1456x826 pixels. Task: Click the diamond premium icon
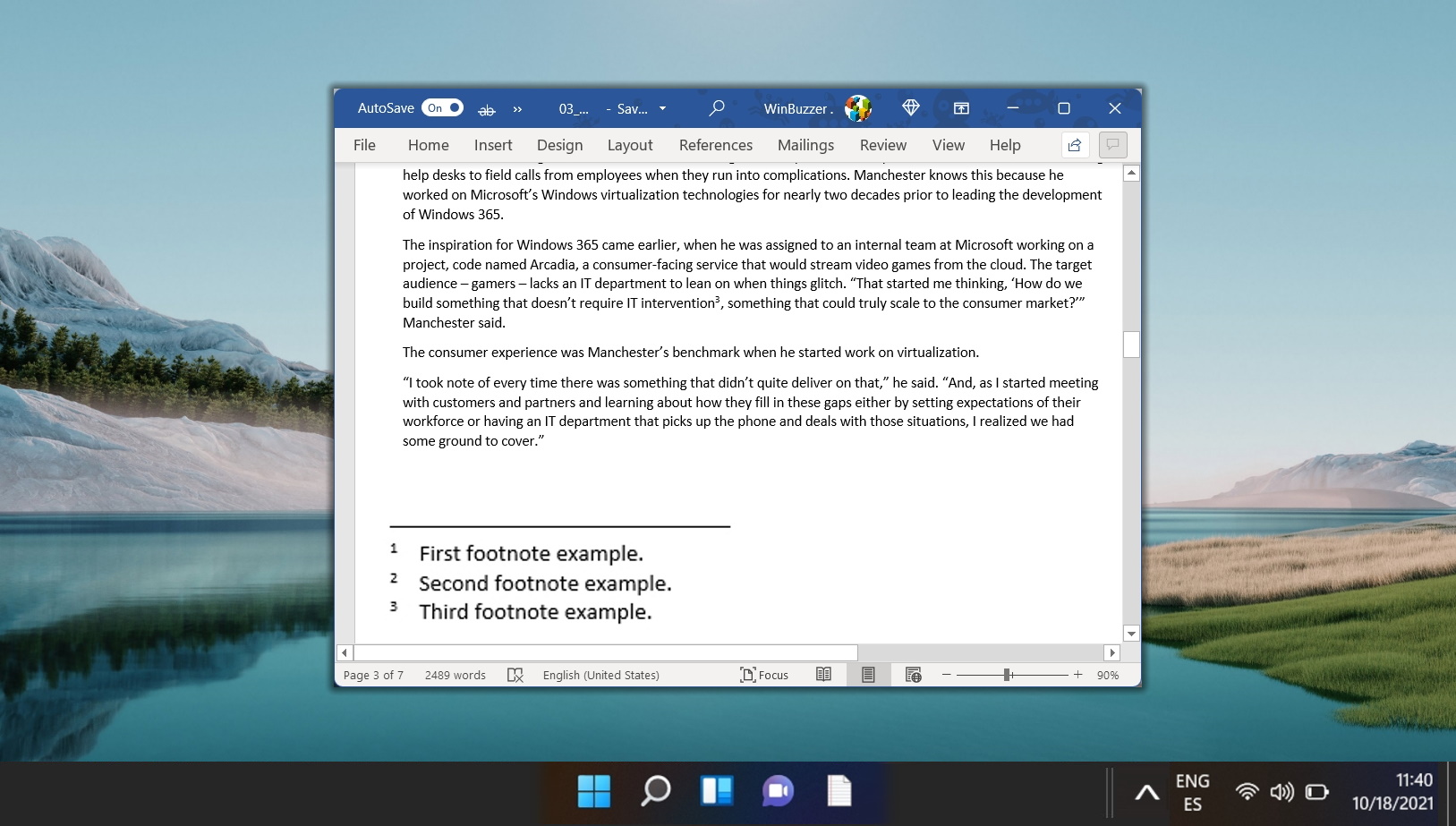pos(911,108)
